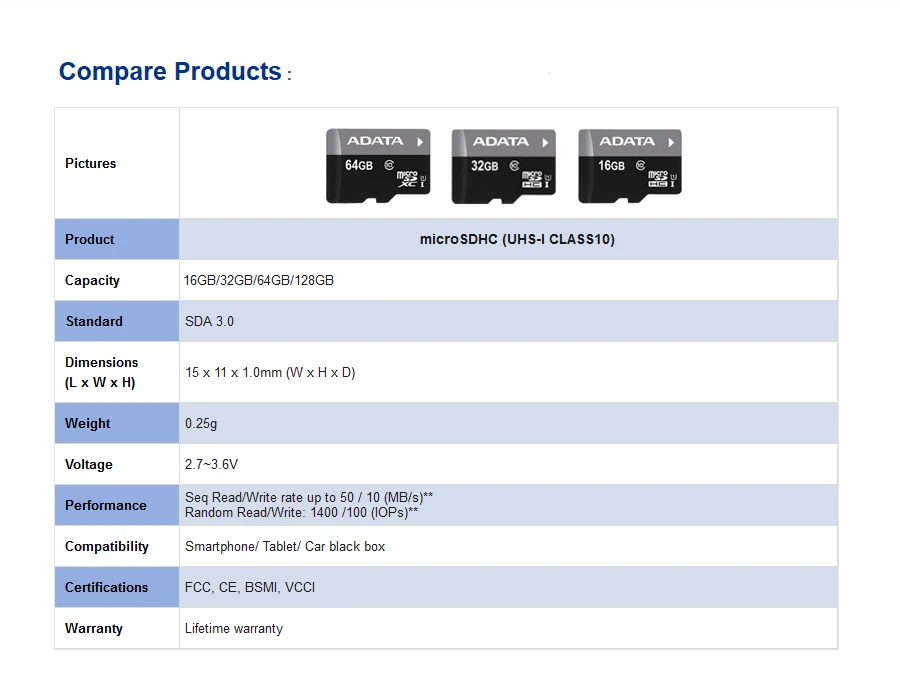
Task: Select the Dimensions (L x W x H) label
Action: click(x=102, y=372)
